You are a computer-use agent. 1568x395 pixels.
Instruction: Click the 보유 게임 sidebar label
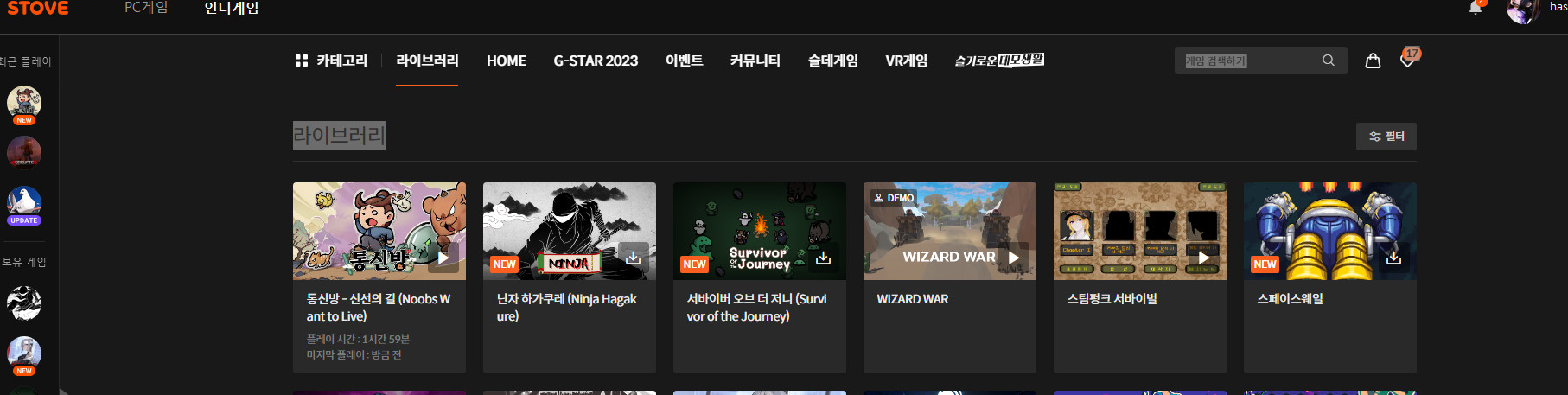(24, 262)
